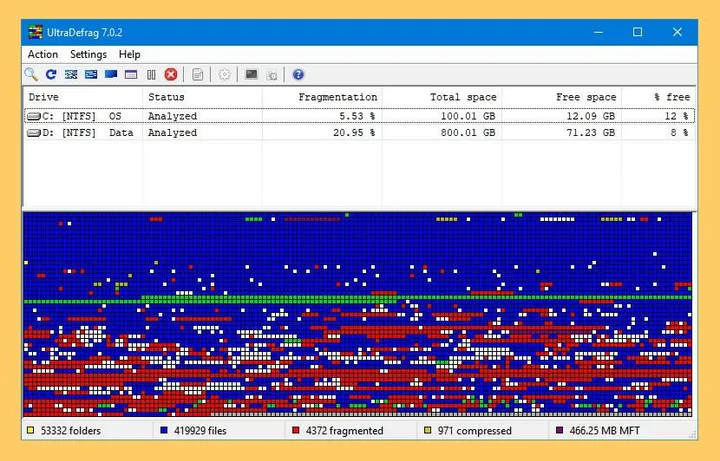Screen dimensions: 720x461
Task: Sort by the Fragmentation column header
Action: pos(322,97)
